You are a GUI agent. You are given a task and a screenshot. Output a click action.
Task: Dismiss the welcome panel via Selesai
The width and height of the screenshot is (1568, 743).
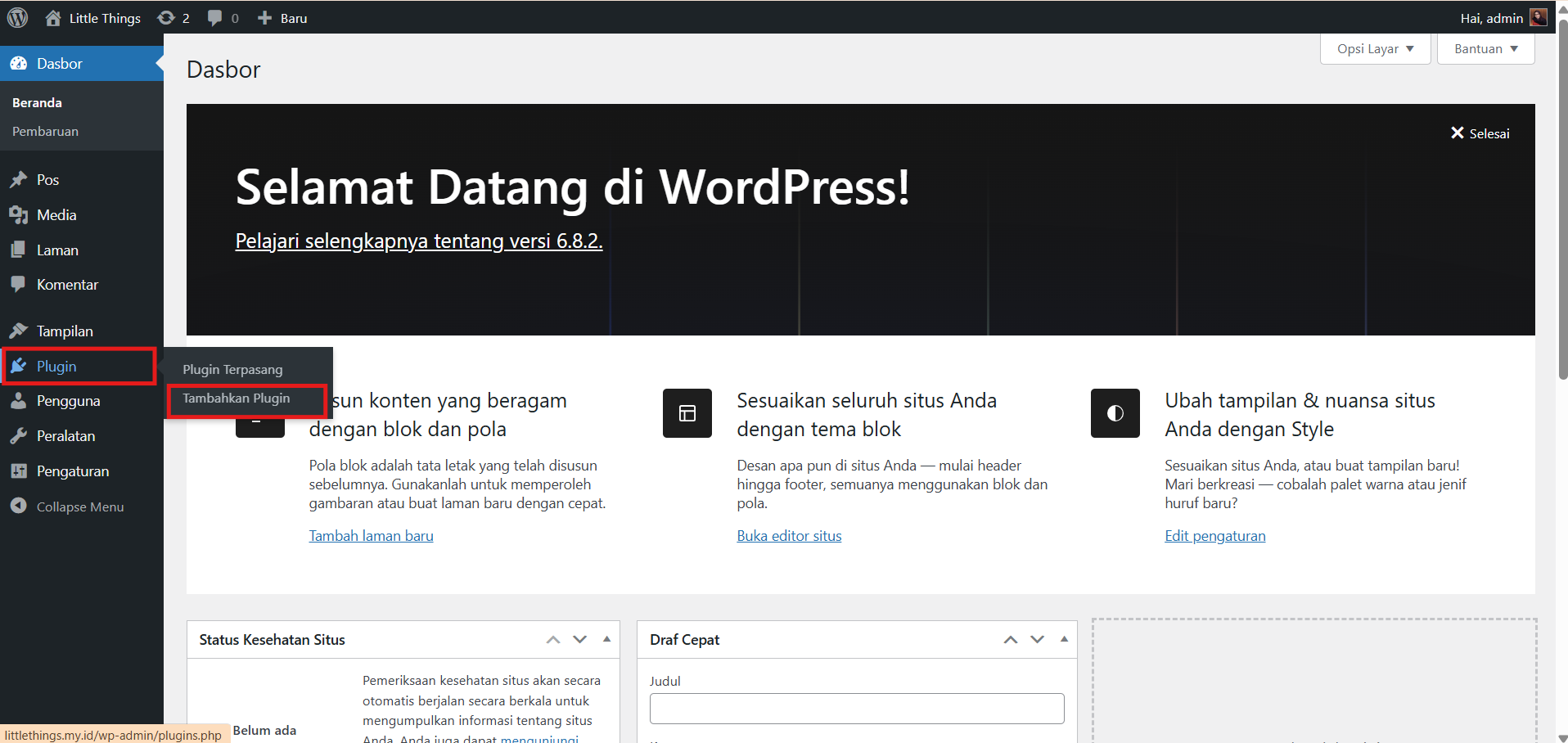[x=1480, y=133]
